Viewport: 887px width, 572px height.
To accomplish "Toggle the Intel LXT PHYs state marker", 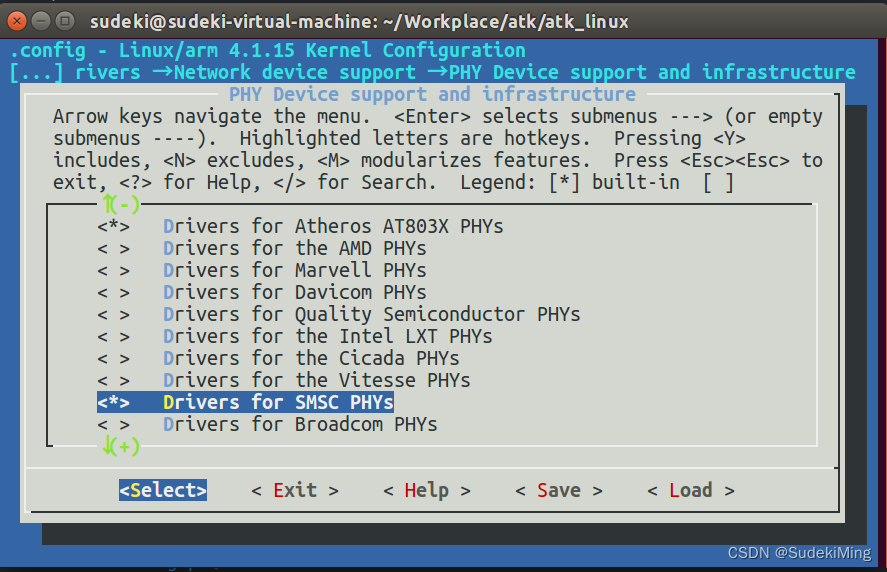I will pyautogui.click(x=114, y=337).
